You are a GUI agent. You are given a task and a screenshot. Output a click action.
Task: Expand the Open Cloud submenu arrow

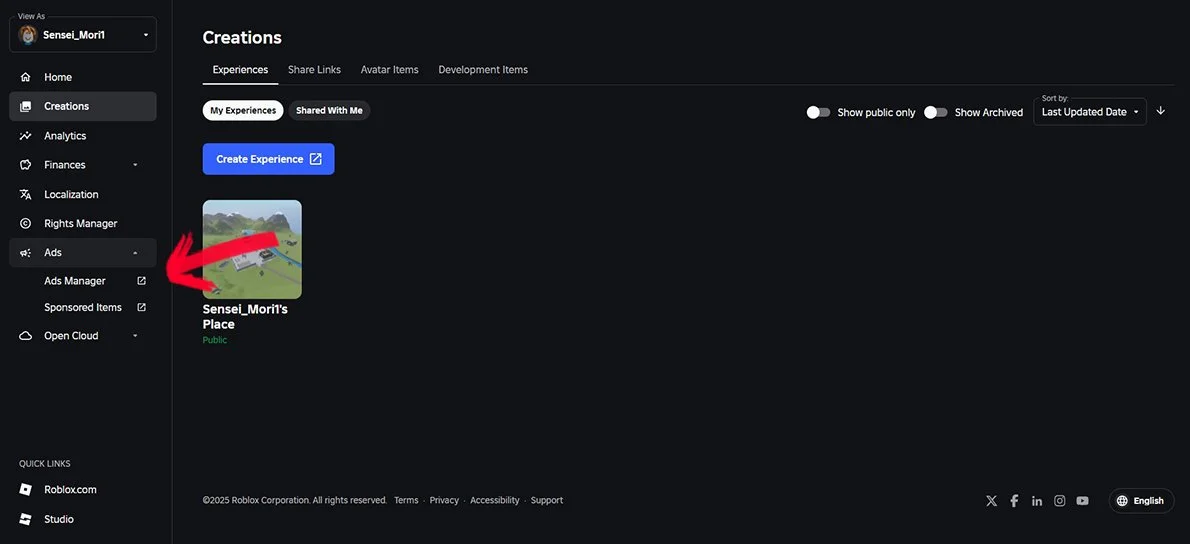tap(135, 336)
